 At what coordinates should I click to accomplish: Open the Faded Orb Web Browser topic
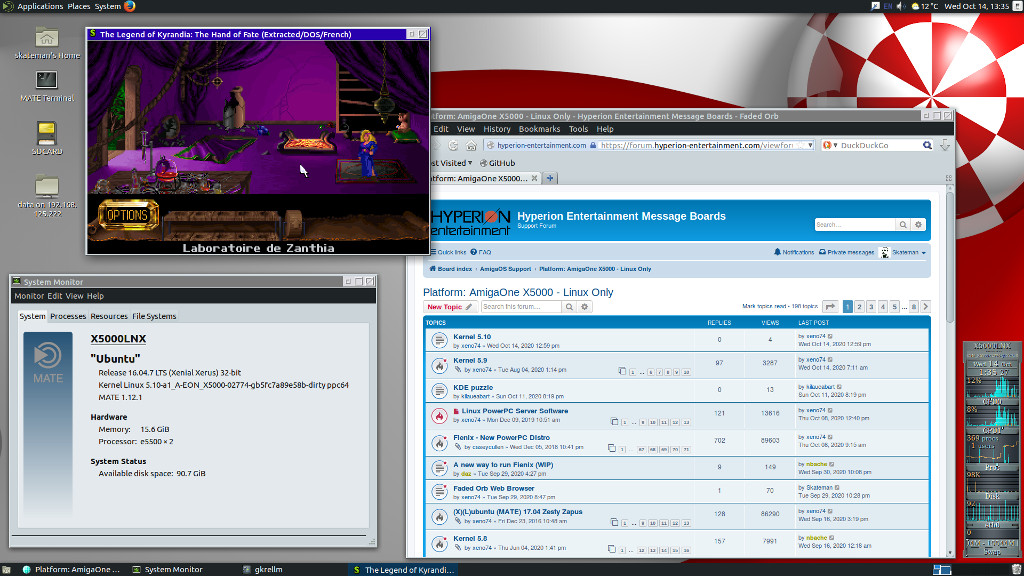494,488
